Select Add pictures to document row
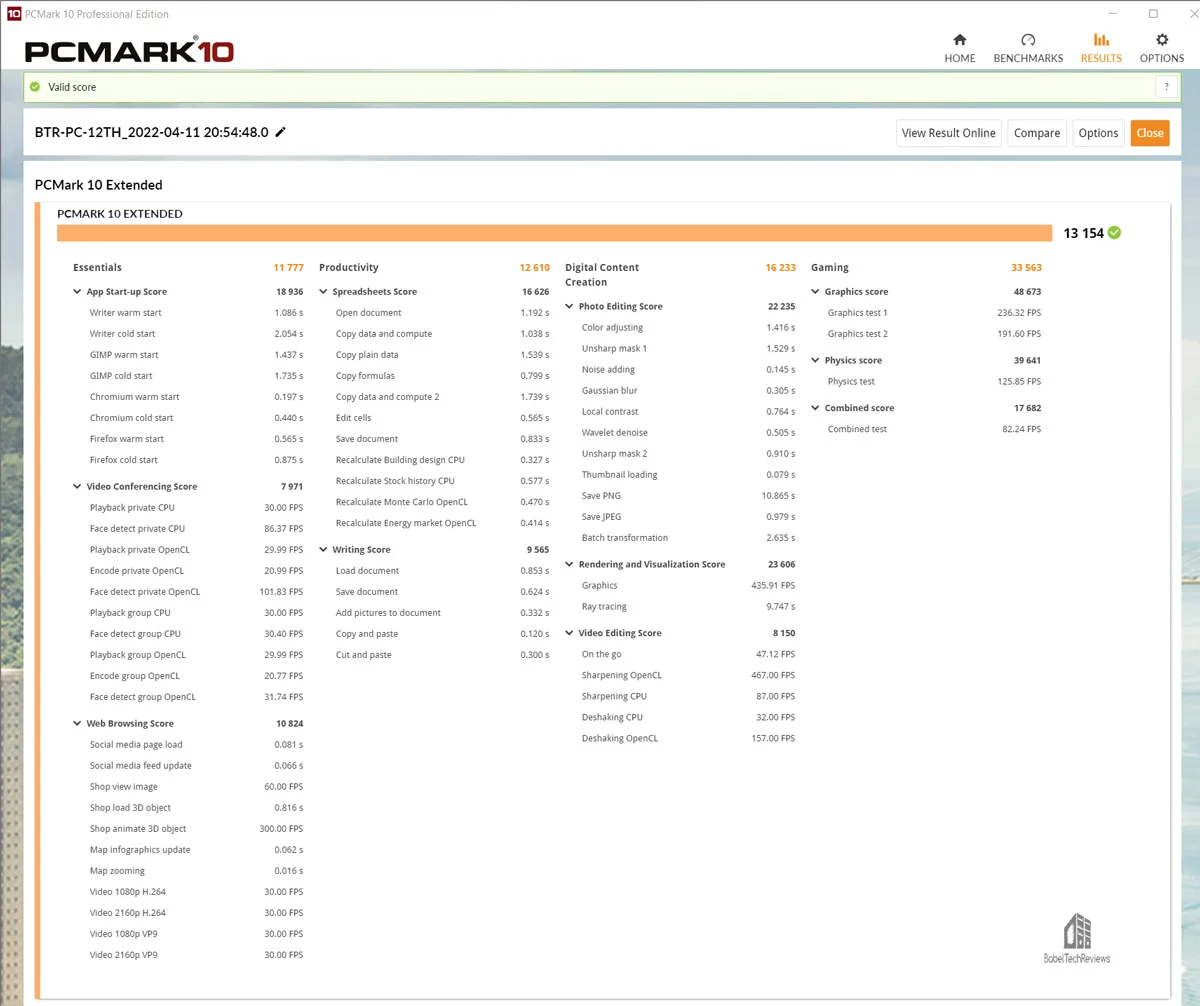1200x1006 pixels. (x=442, y=613)
